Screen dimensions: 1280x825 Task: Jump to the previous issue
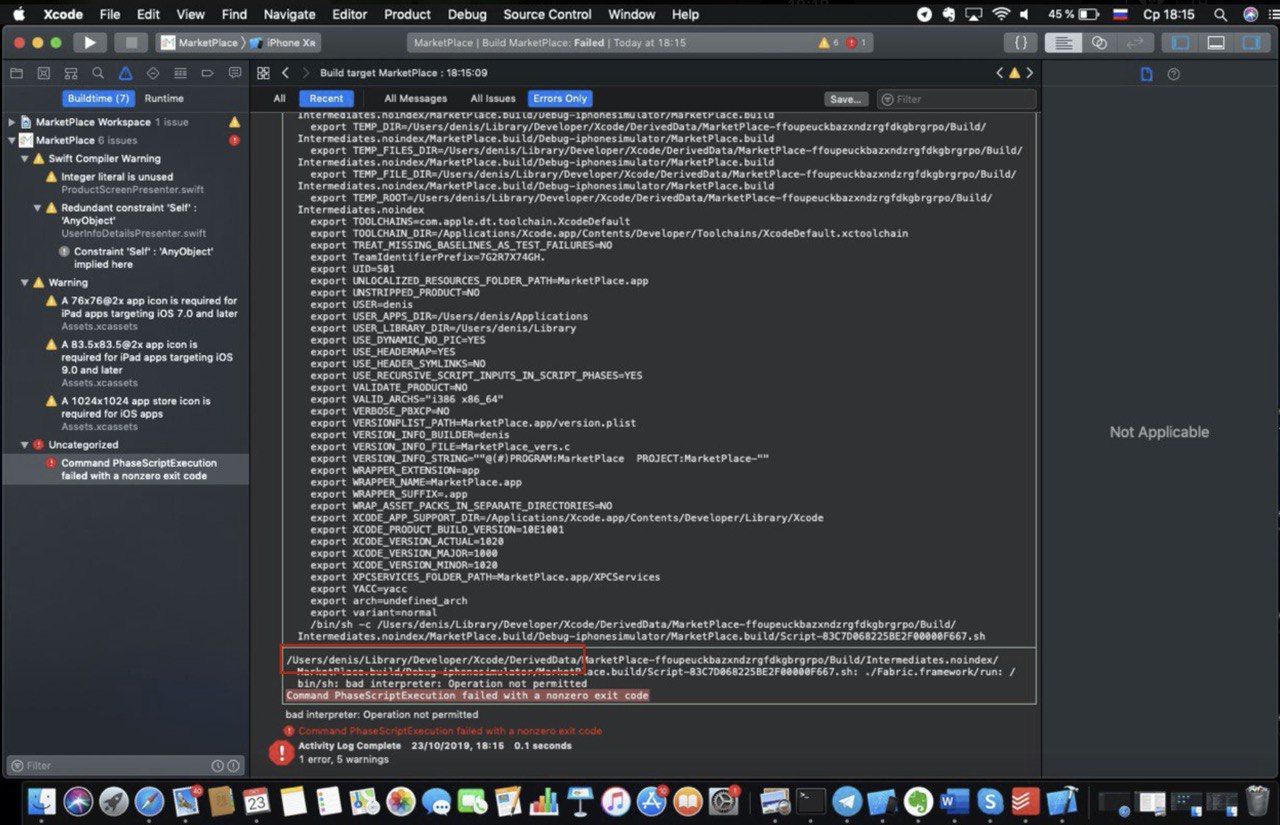coord(999,73)
